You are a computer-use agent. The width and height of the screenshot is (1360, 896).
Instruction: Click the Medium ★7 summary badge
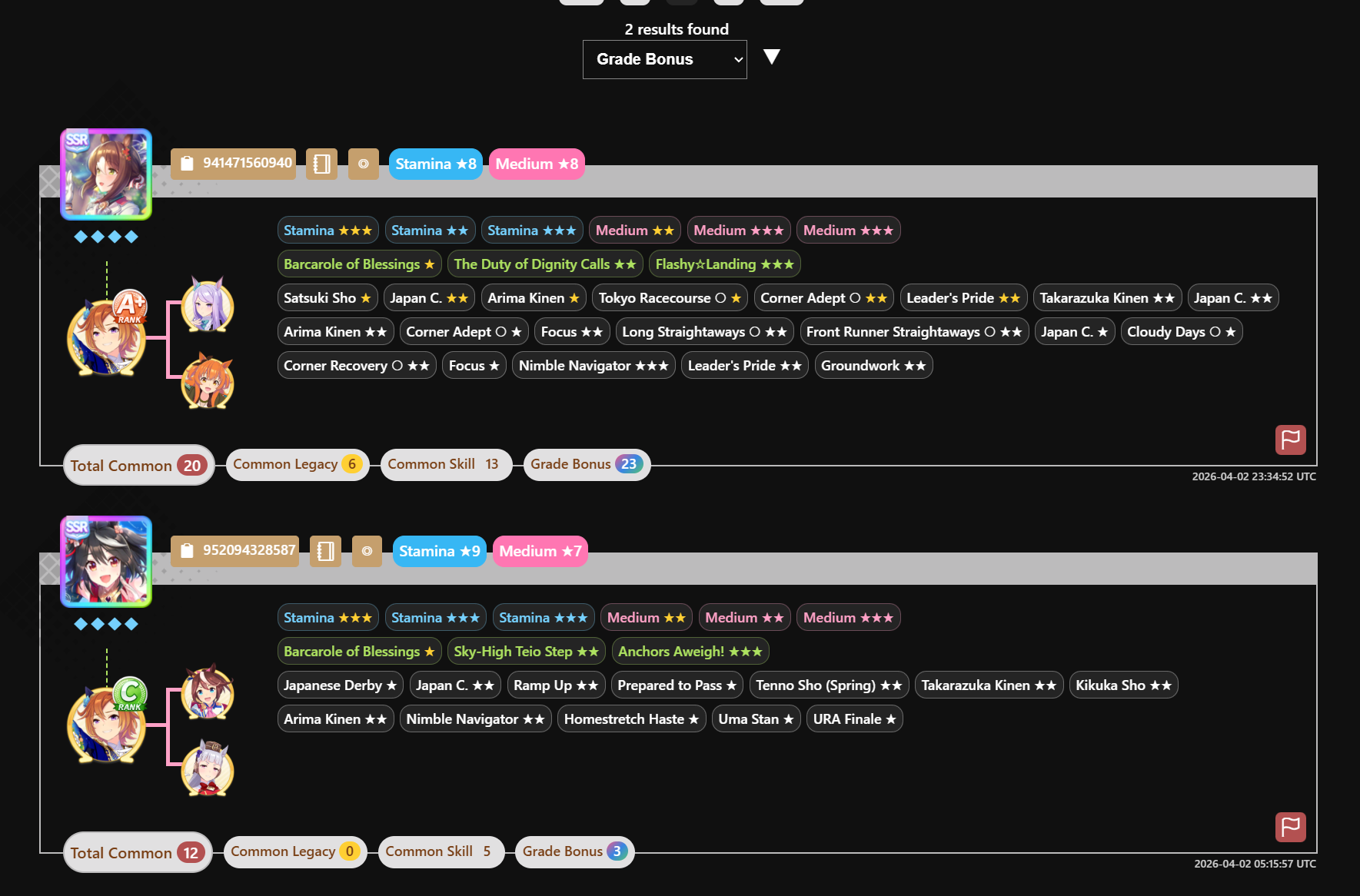[540, 551]
